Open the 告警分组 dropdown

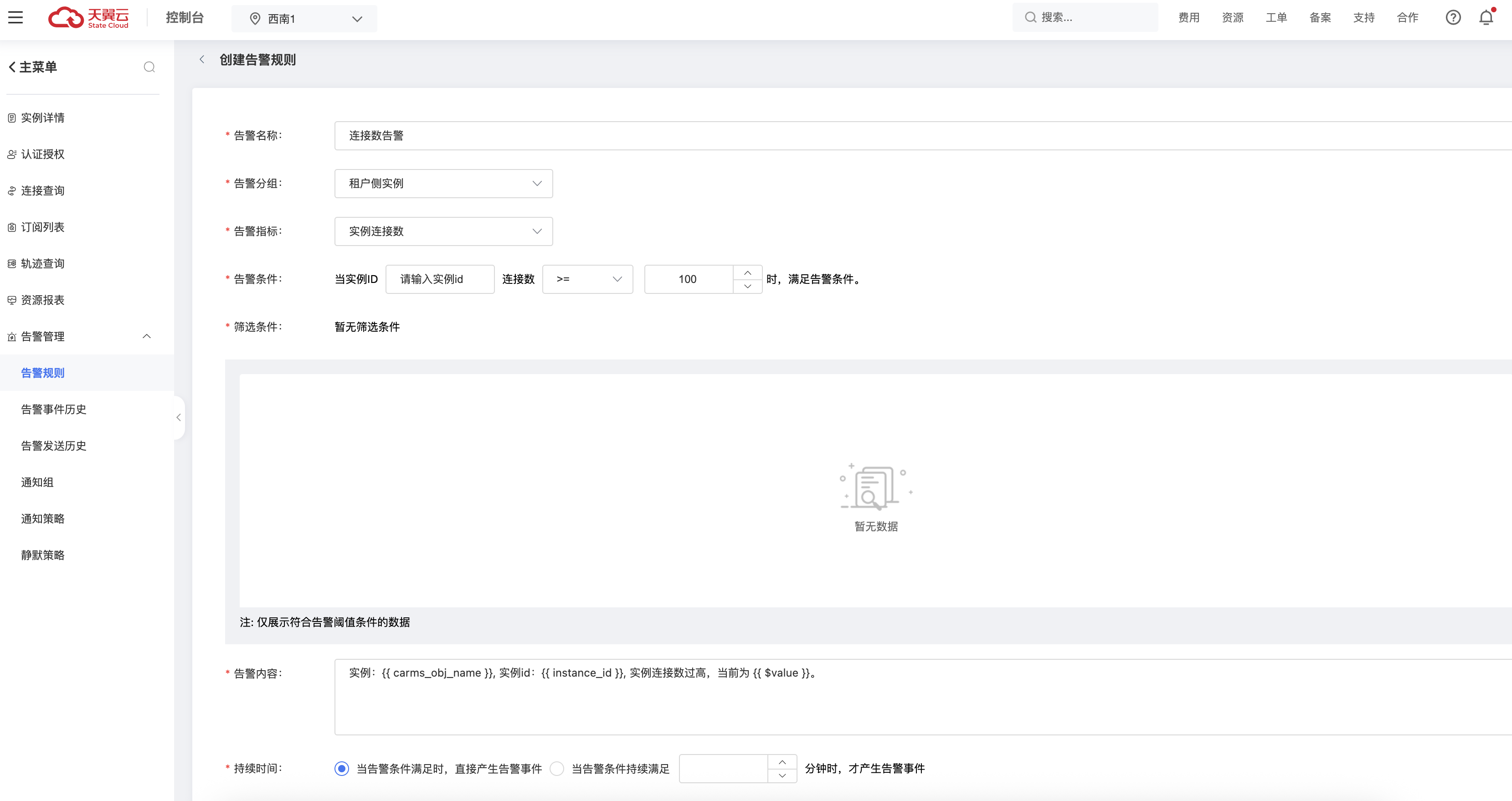pos(443,184)
